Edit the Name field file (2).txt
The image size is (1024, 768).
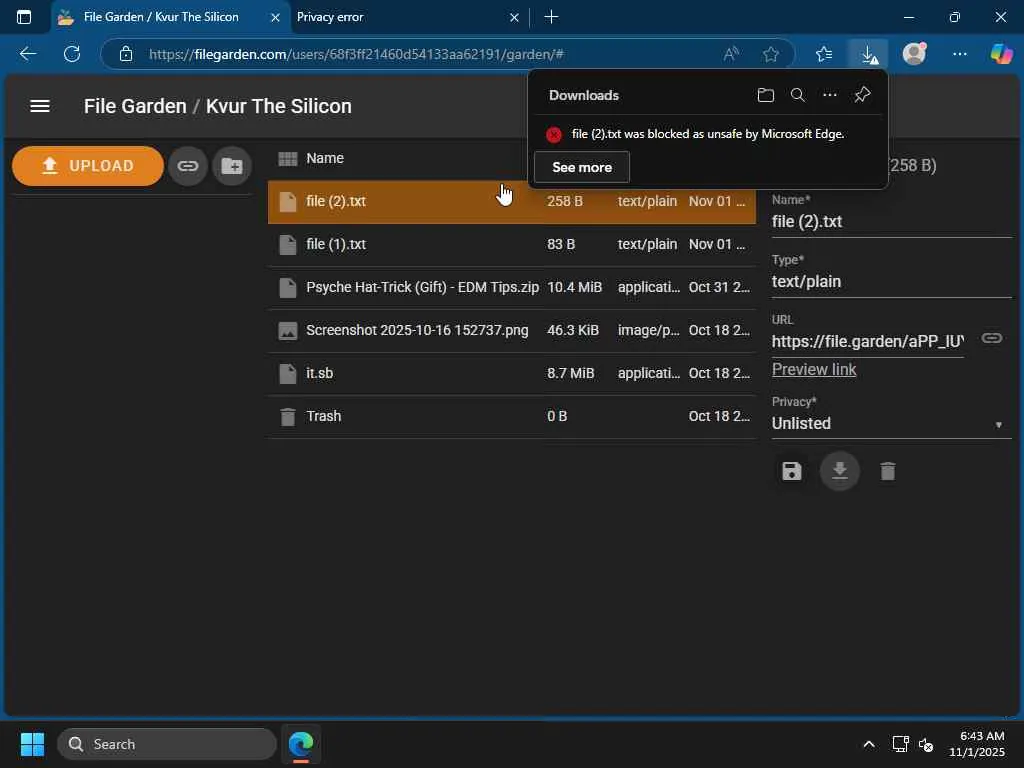891,221
